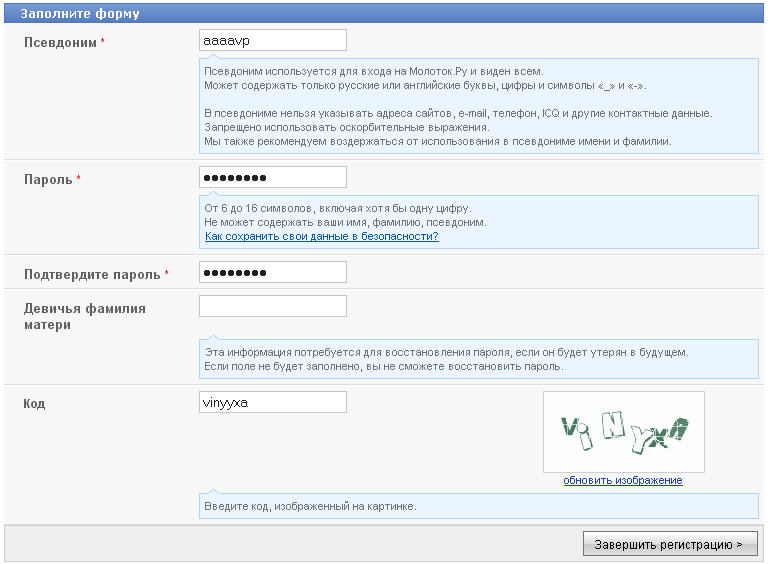The image size is (770, 564).
Task: Click the Псевдоним field label
Action: pos(60,43)
